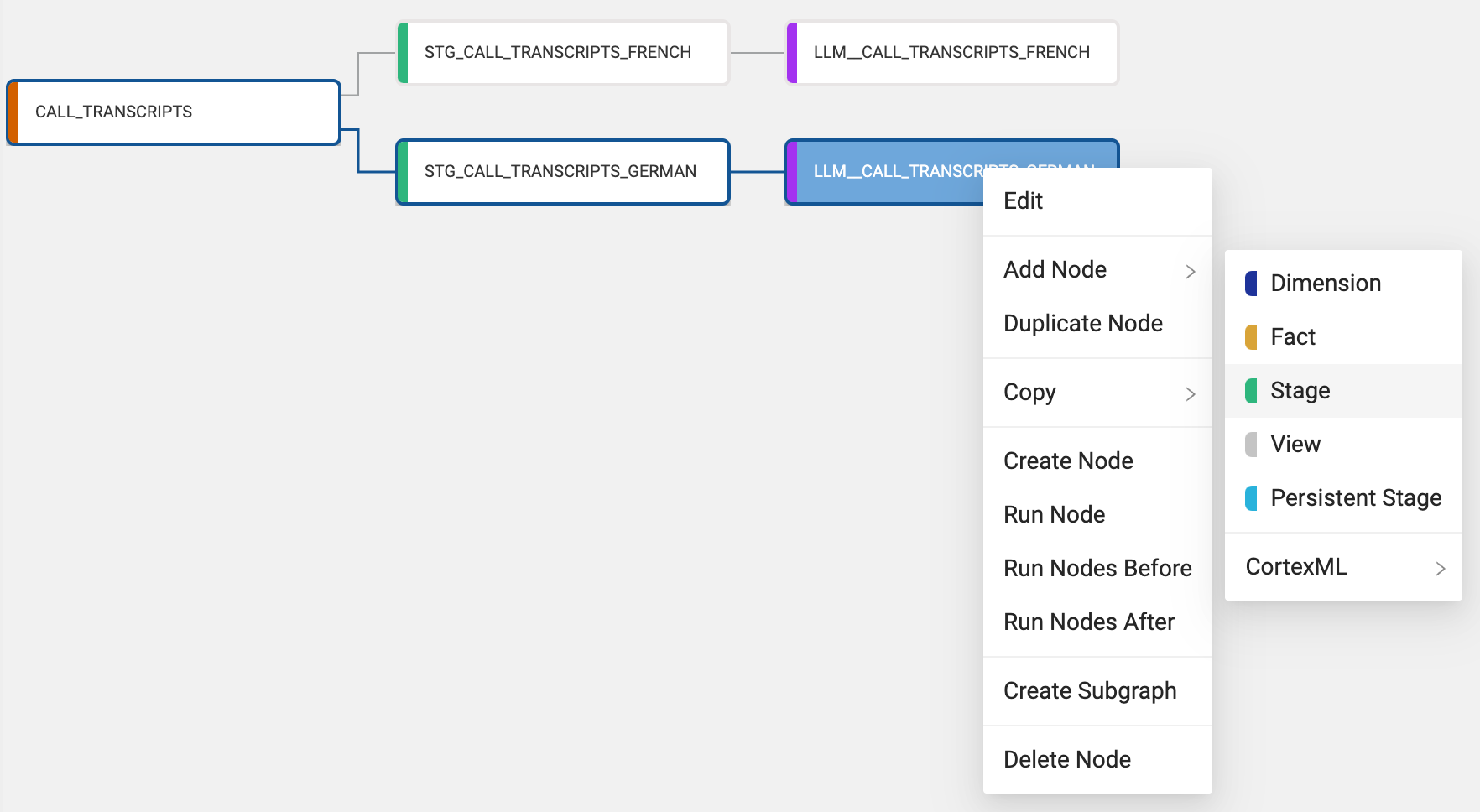Select the Dimension node type icon
Screen dimensions: 1480x812
coord(1251,284)
